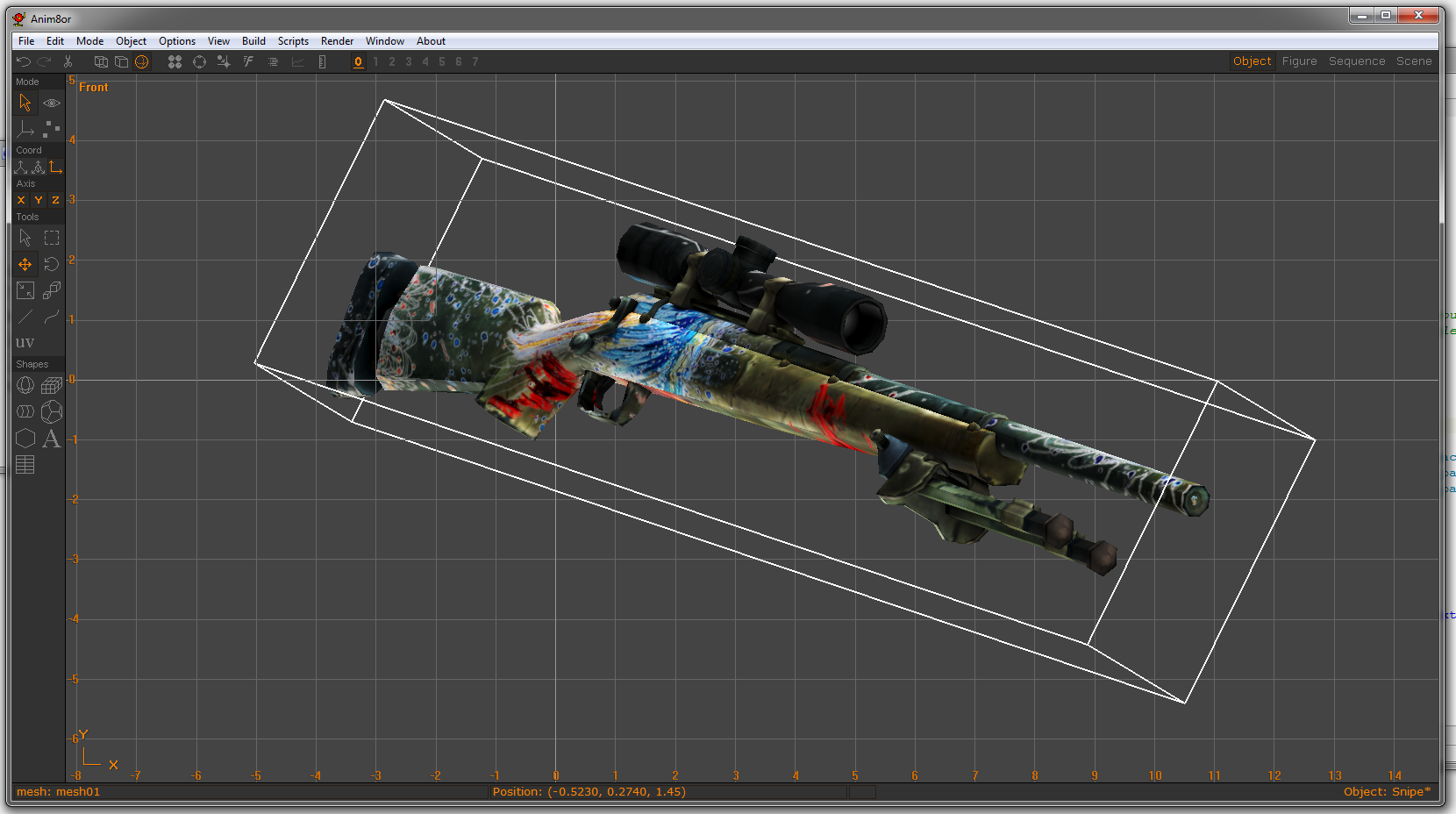Pick the Rotate tool

click(x=52, y=264)
